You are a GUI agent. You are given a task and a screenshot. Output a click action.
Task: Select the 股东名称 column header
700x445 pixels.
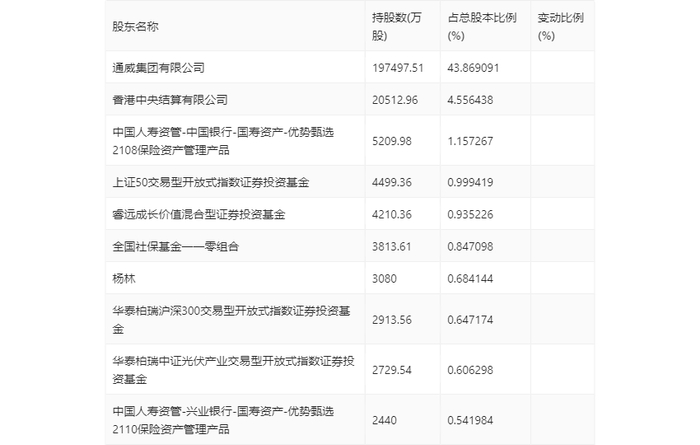point(135,27)
